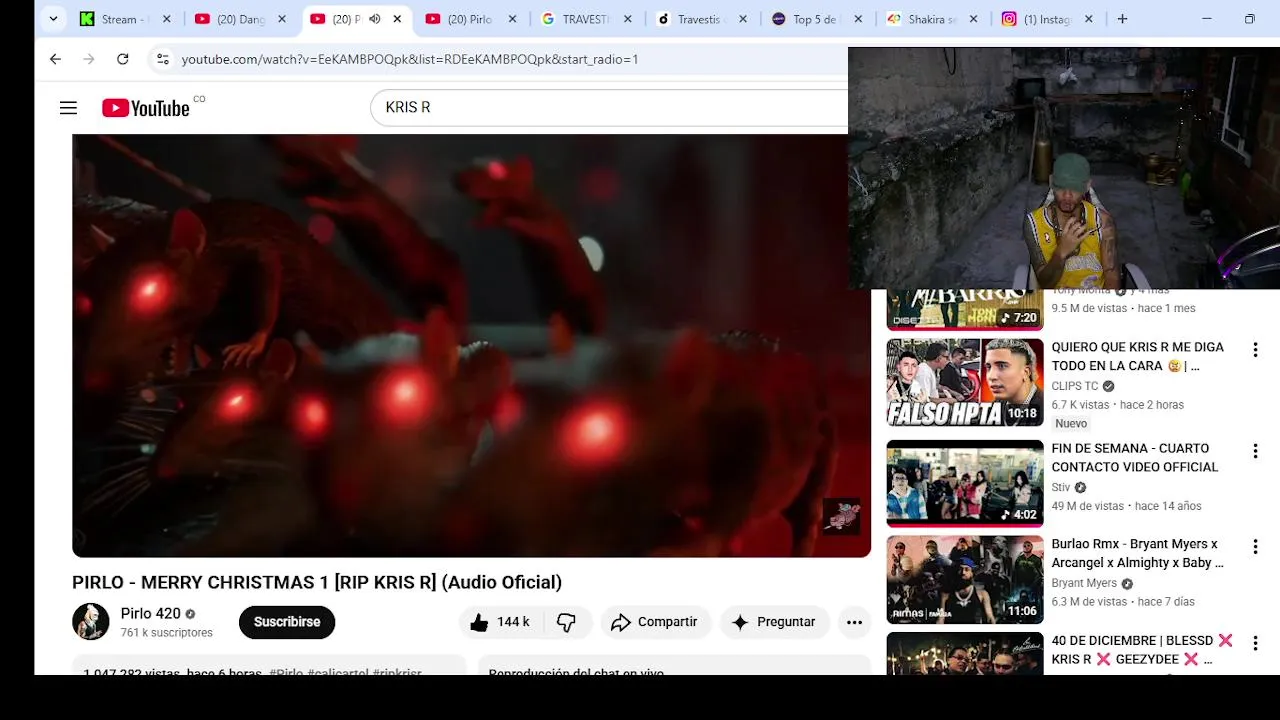This screenshot has height=720, width=1280.
Task: Open 'FIN DE SEMANA - CUARTO CONTACTO' title
Action: click(x=1135, y=457)
